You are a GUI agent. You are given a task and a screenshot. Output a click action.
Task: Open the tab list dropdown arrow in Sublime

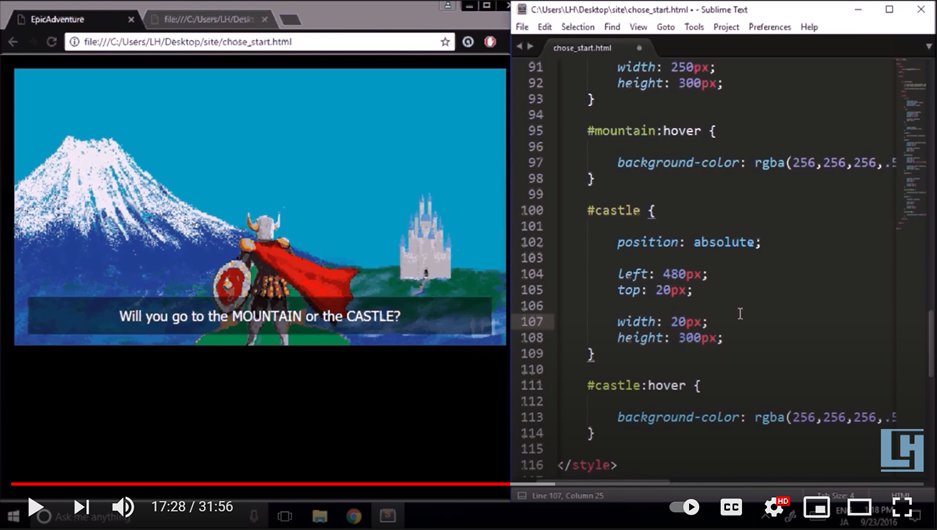tap(929, 46)
